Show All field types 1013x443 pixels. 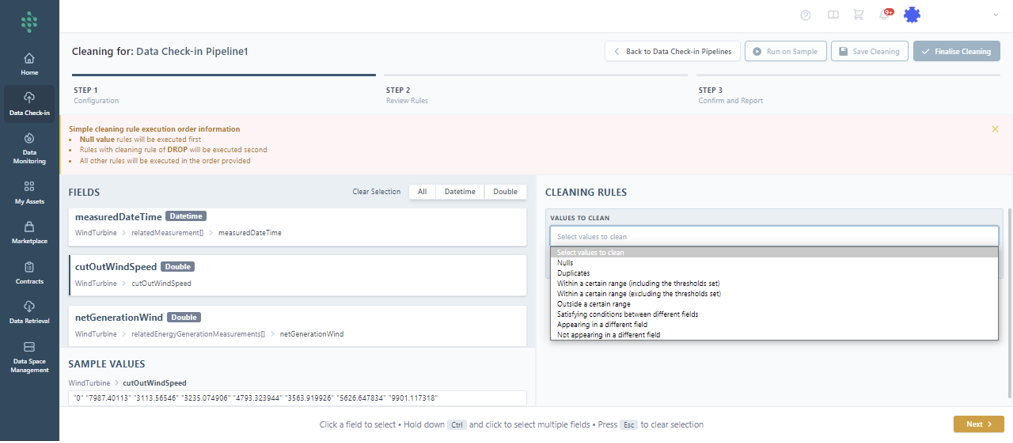click(x=422, y=192)
